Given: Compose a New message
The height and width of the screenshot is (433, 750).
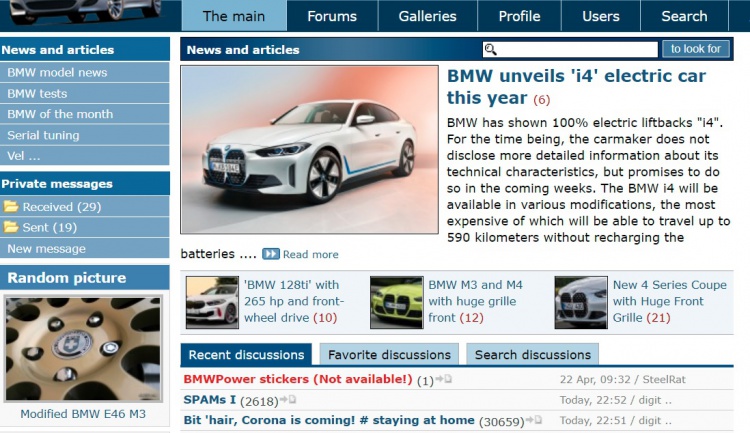Looking at the screenshot, I should [46, 248].
